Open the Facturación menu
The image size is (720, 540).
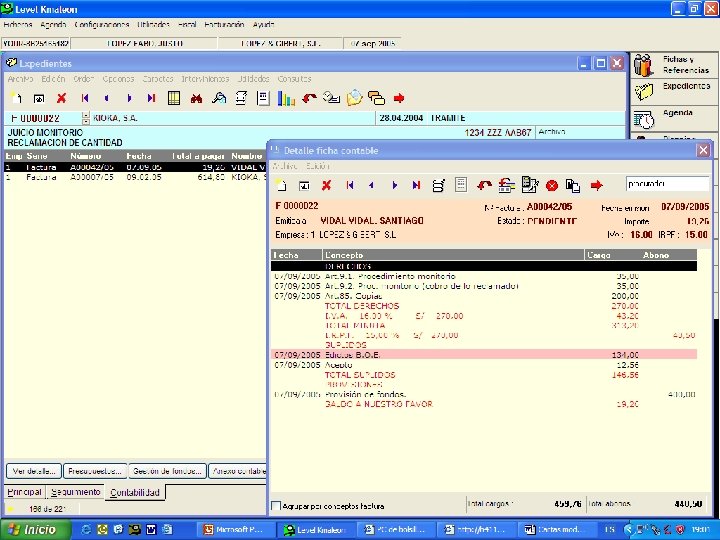[x=224, y=24]
